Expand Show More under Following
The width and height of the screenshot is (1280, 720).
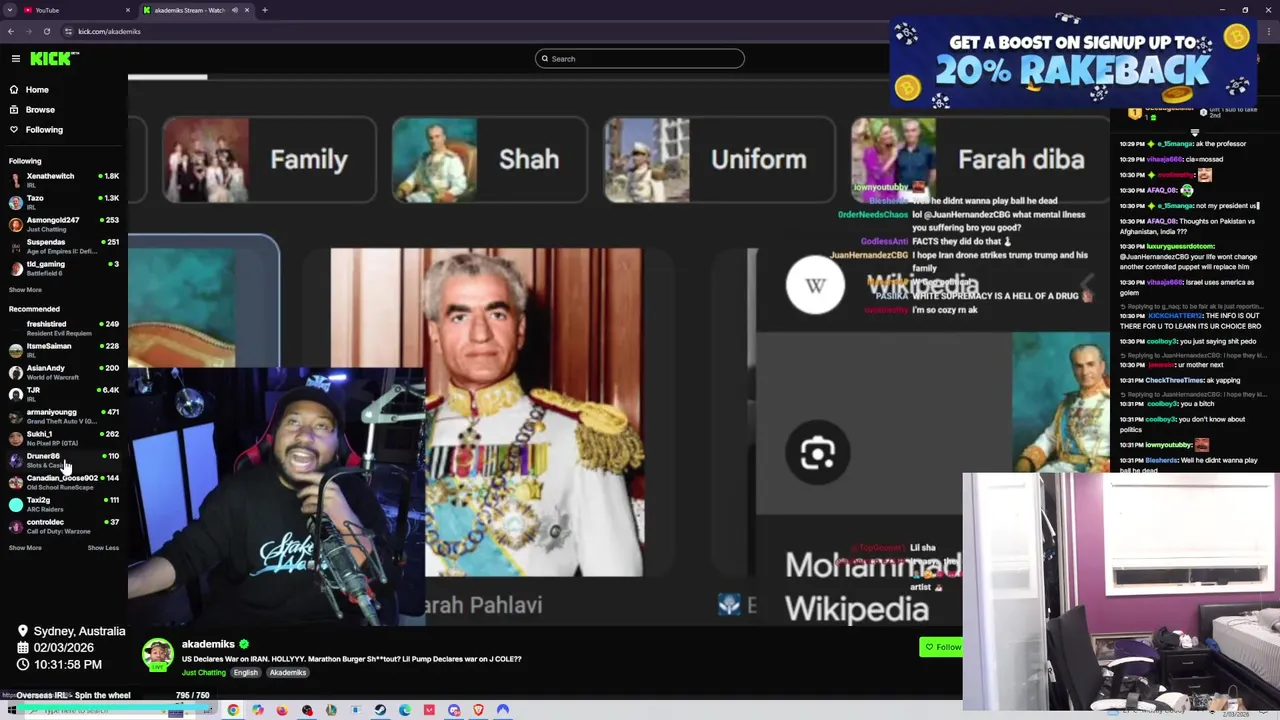25,289
